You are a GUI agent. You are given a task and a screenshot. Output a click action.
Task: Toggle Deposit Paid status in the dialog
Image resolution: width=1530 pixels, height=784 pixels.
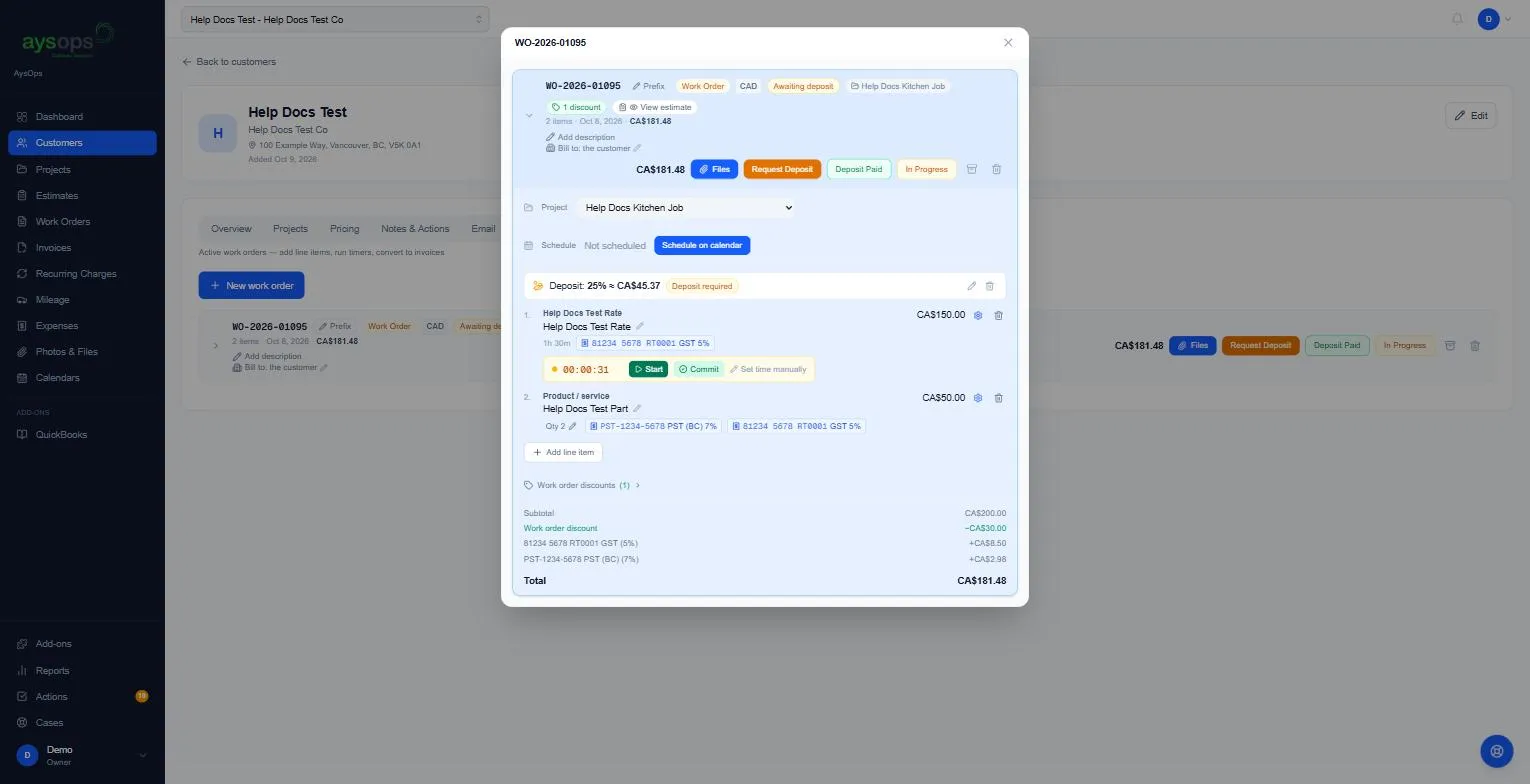(858, 169)
